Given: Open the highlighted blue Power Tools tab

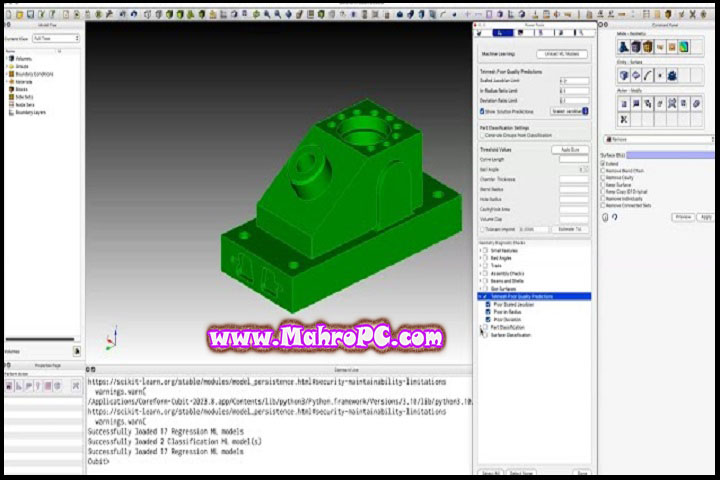Looking at the screenshot, I should (x=503, y=33).
